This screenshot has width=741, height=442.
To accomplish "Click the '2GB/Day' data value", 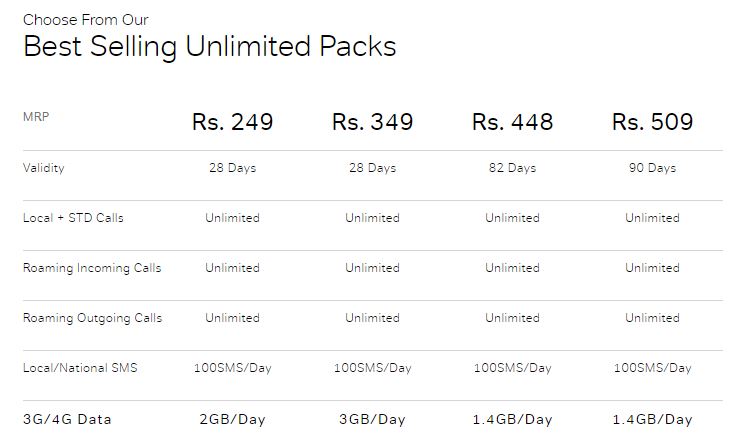I will pyautogui.click(x=233, y=419).
